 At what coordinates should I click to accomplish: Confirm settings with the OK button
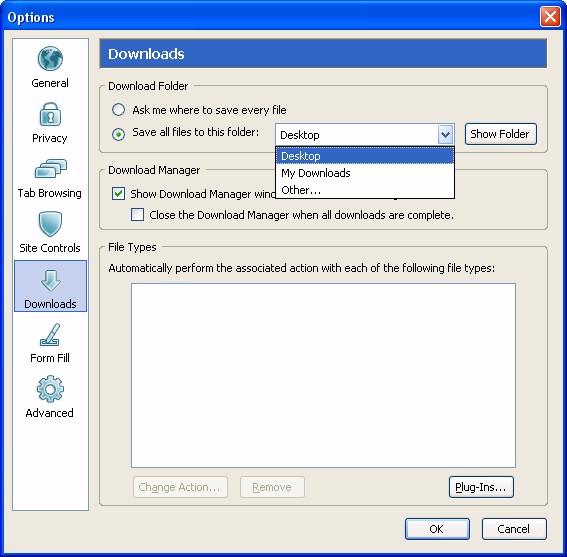[x=437, y=529]
